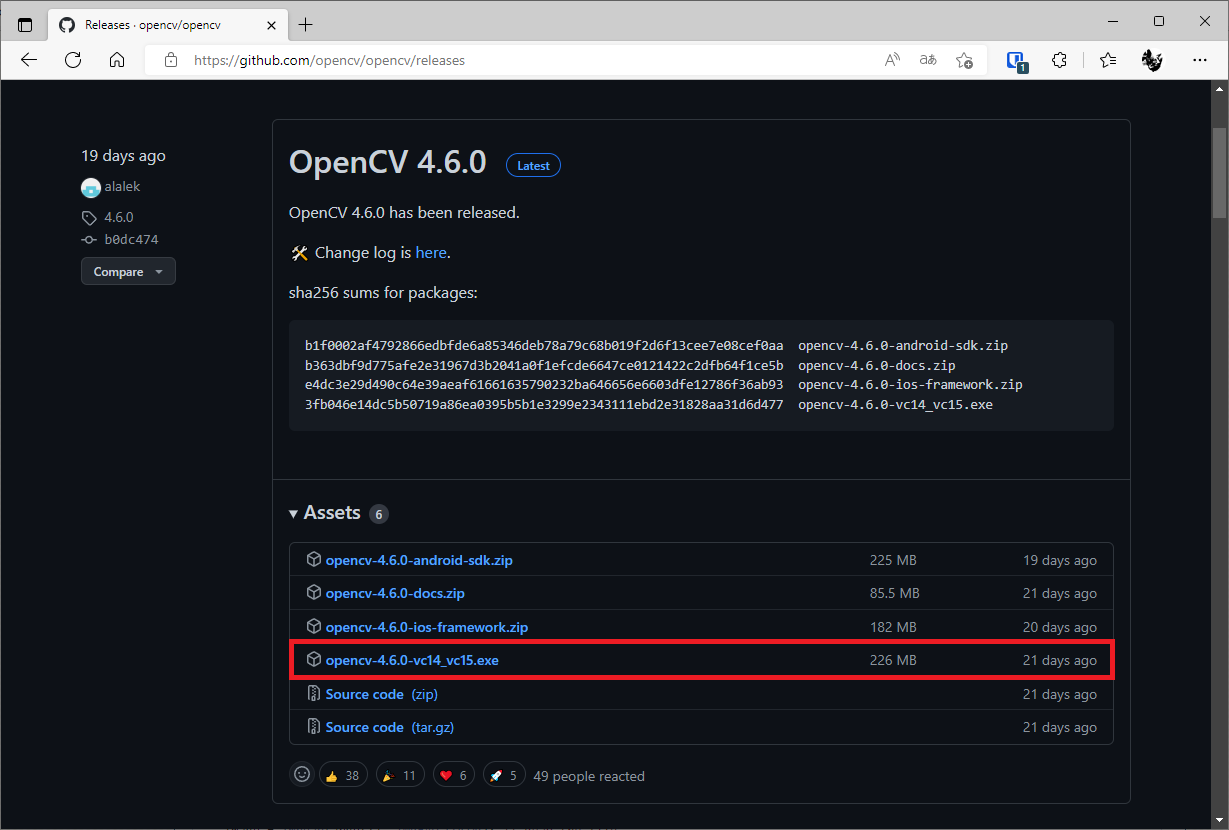Go to the browser Home page icon
Image resolution: width=1229 pixels, height=830 pixels.
tap(117, 60)
